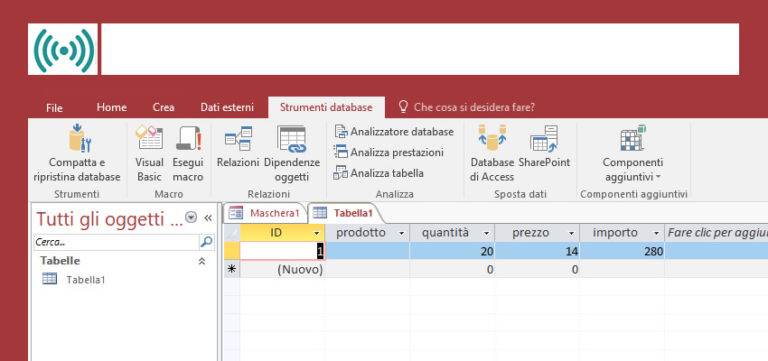Click prezzo cell in new row

(x=537, y=269)
